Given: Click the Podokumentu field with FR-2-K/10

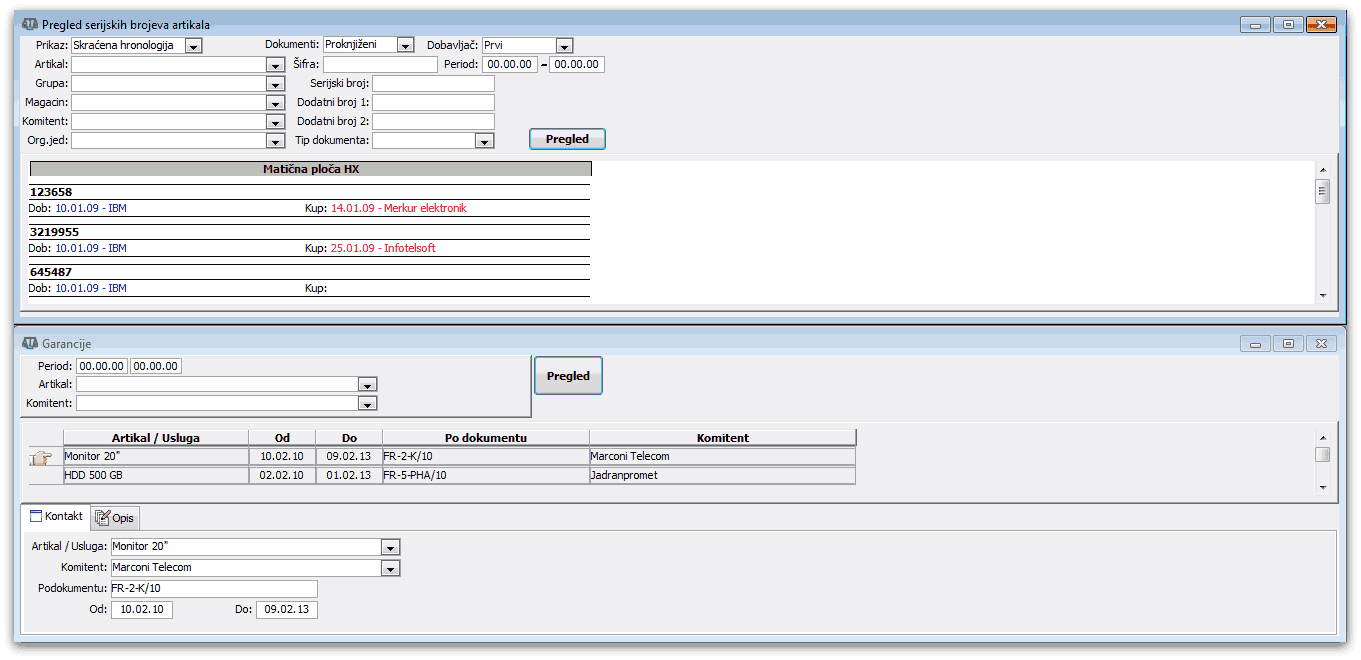Looking at the screenshot, I should [213, 589].
